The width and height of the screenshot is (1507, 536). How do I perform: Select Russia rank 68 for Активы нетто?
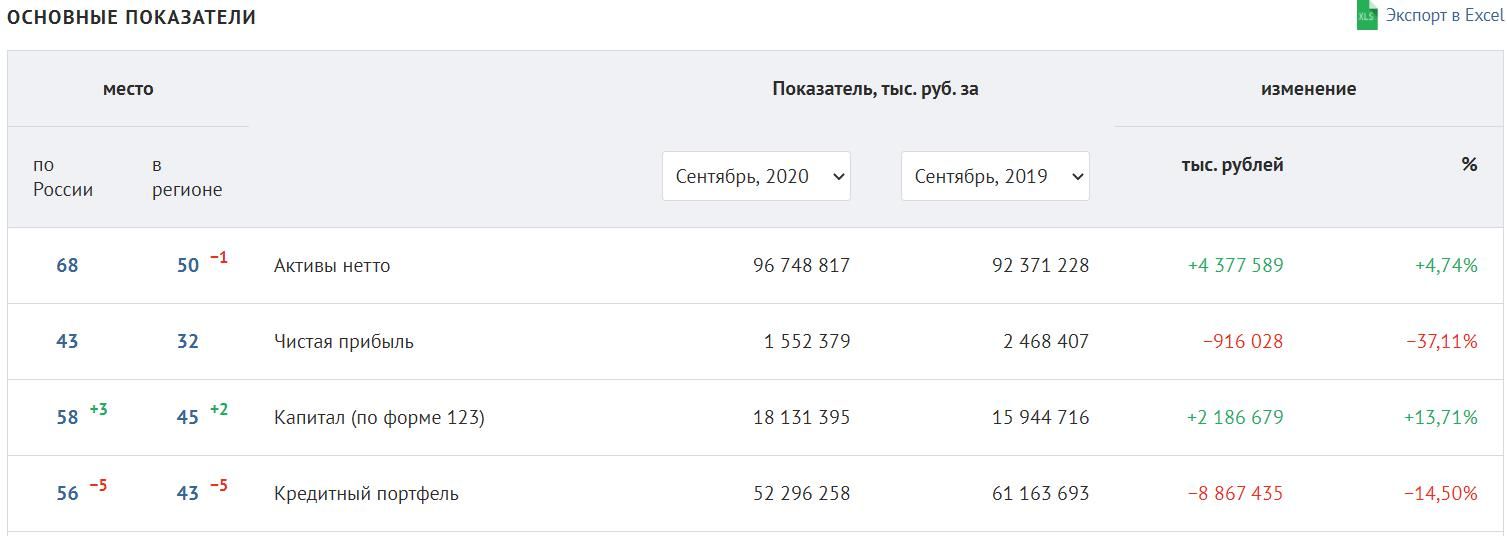[67, 266]
